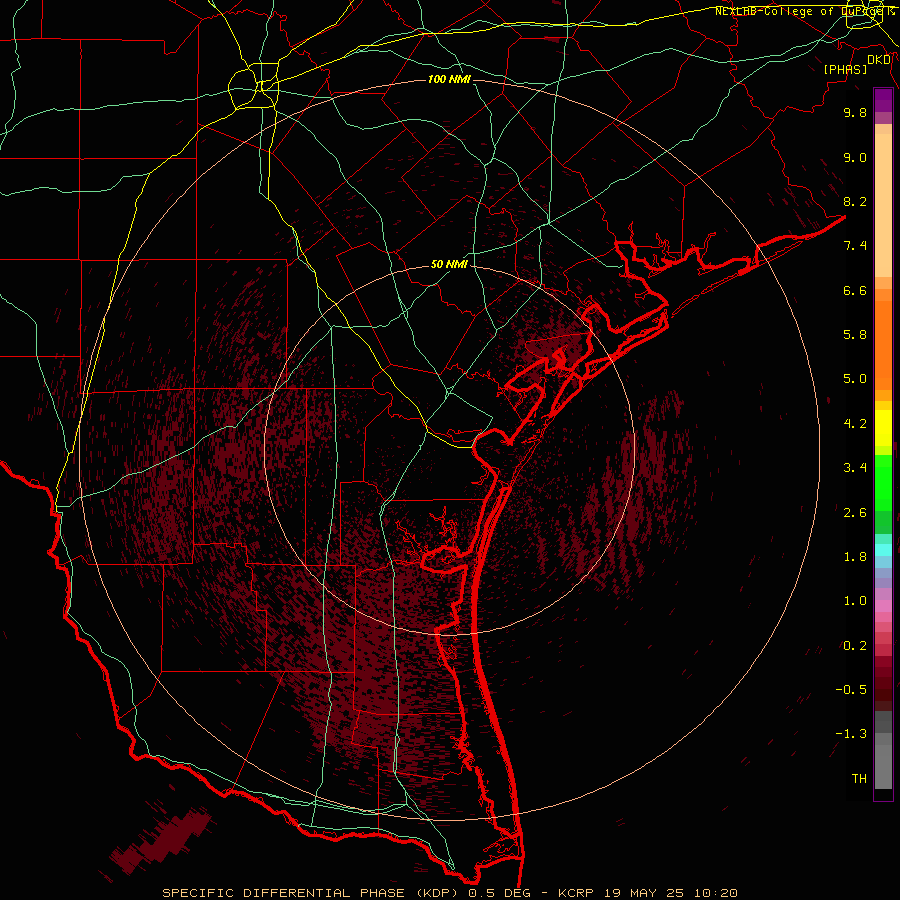Click the 5.8 scale value
This screenshot has width=900, height=900.
pos(855,335)
